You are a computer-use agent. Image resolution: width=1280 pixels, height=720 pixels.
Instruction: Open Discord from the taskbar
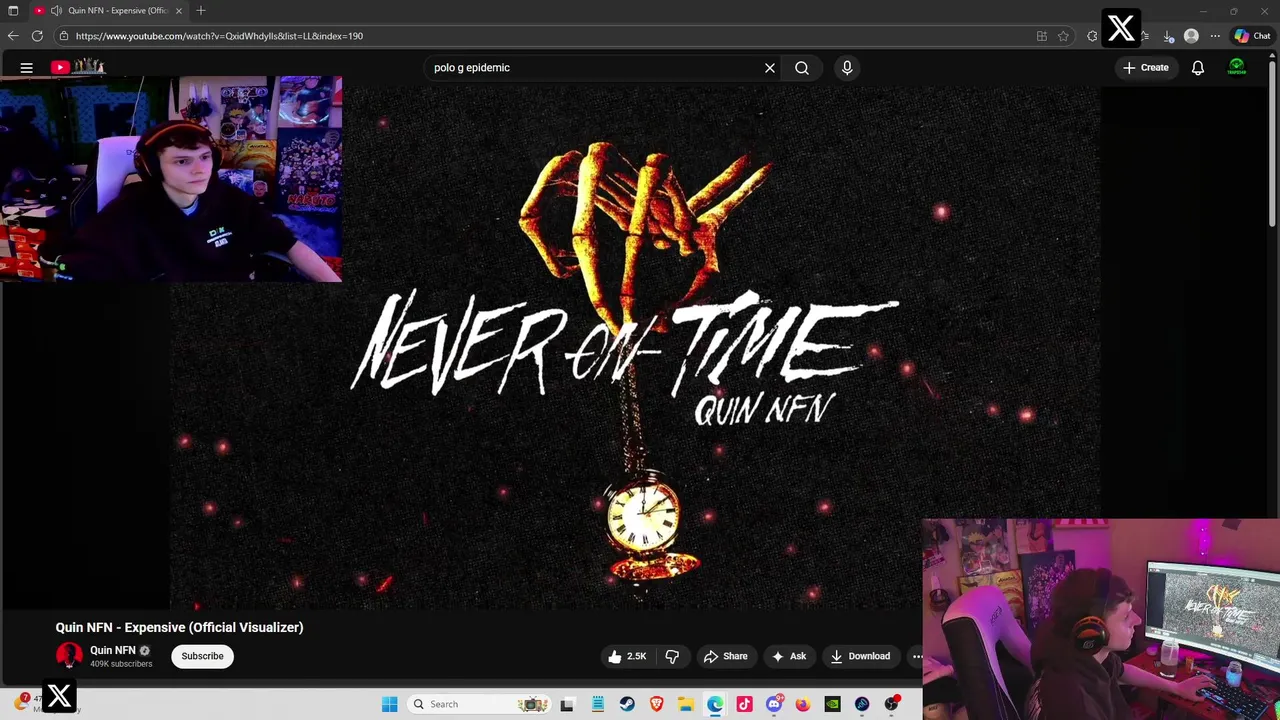(x=774, y=704)
